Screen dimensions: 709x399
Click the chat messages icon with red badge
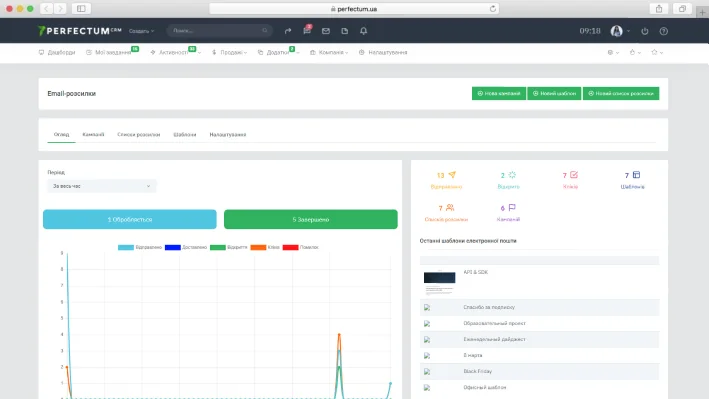click(307, 30)
